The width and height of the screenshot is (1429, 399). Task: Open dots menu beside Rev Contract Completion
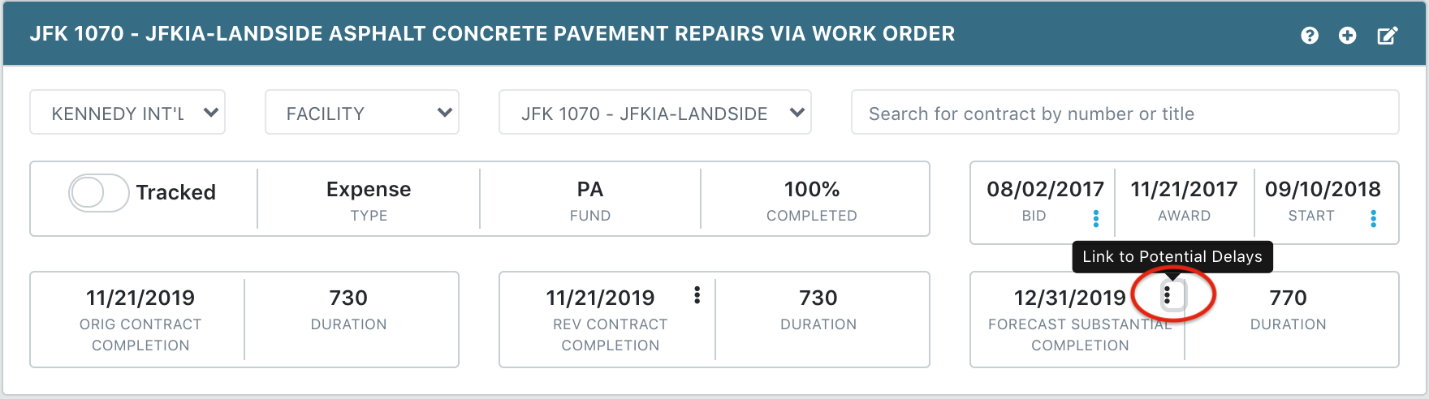click(x=697, y=295)
